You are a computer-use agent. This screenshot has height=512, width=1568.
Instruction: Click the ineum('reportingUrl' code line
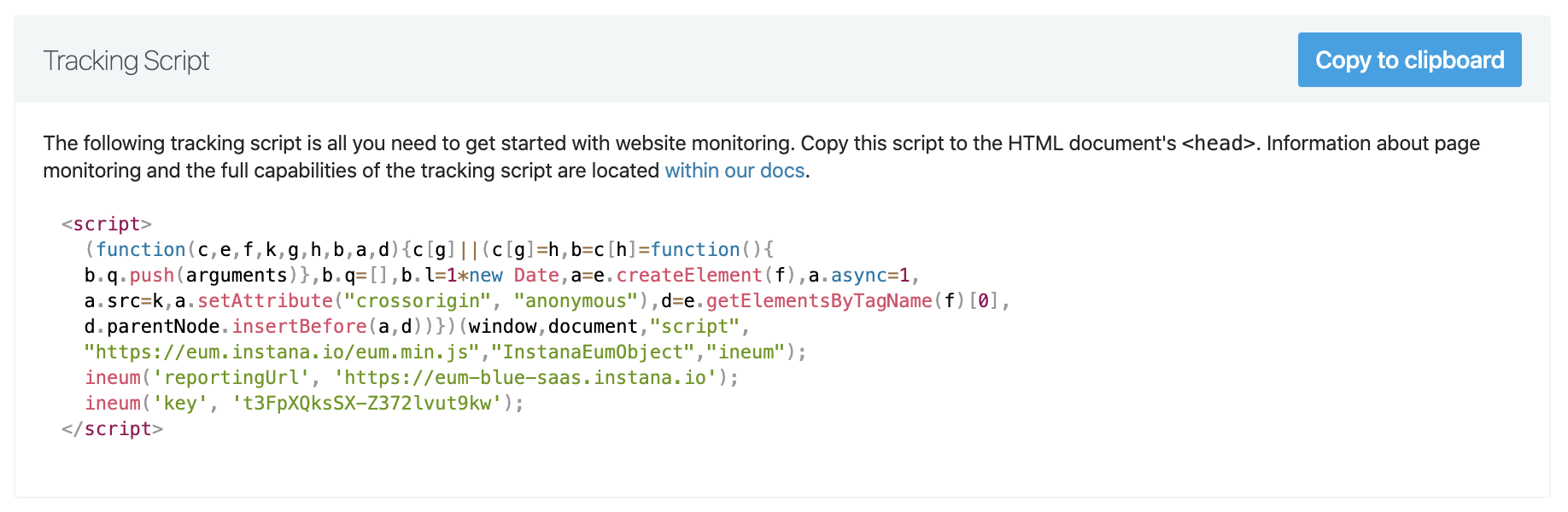coord(412,377)
